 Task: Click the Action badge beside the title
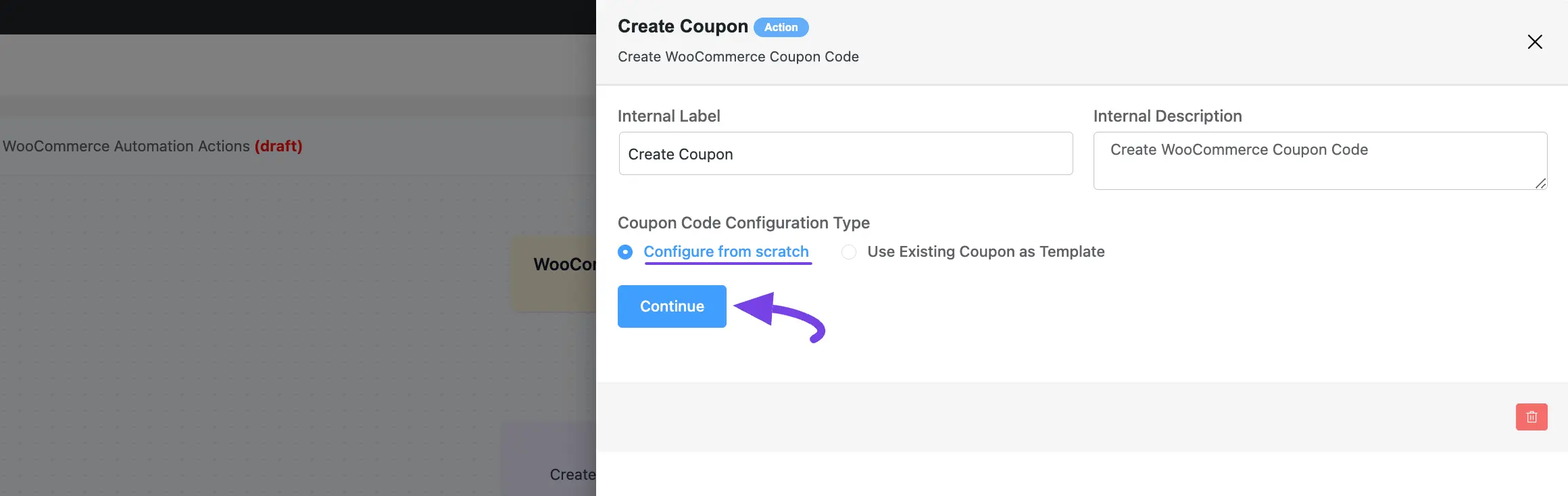781,27
